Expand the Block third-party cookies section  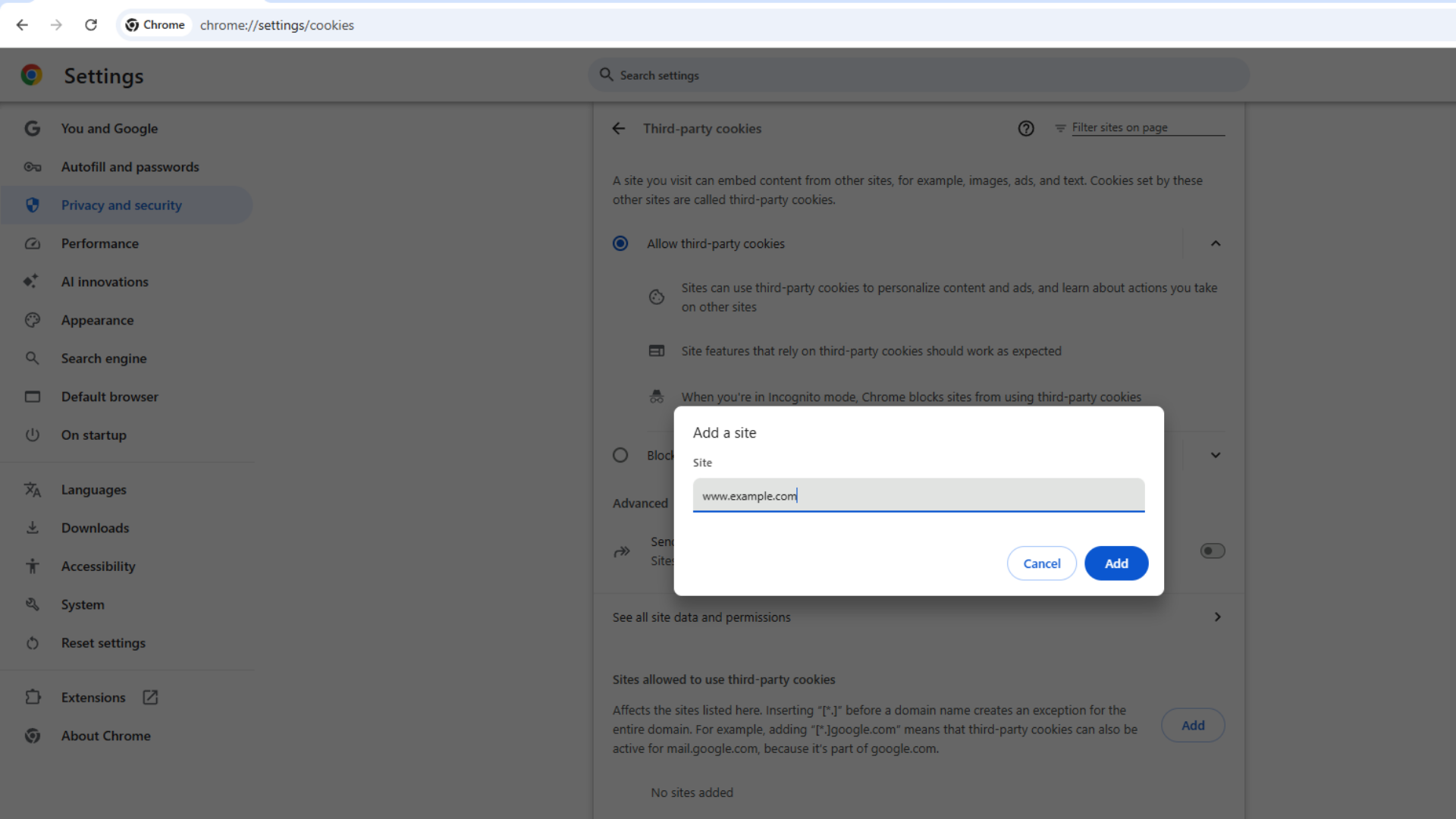point(1216,455)
